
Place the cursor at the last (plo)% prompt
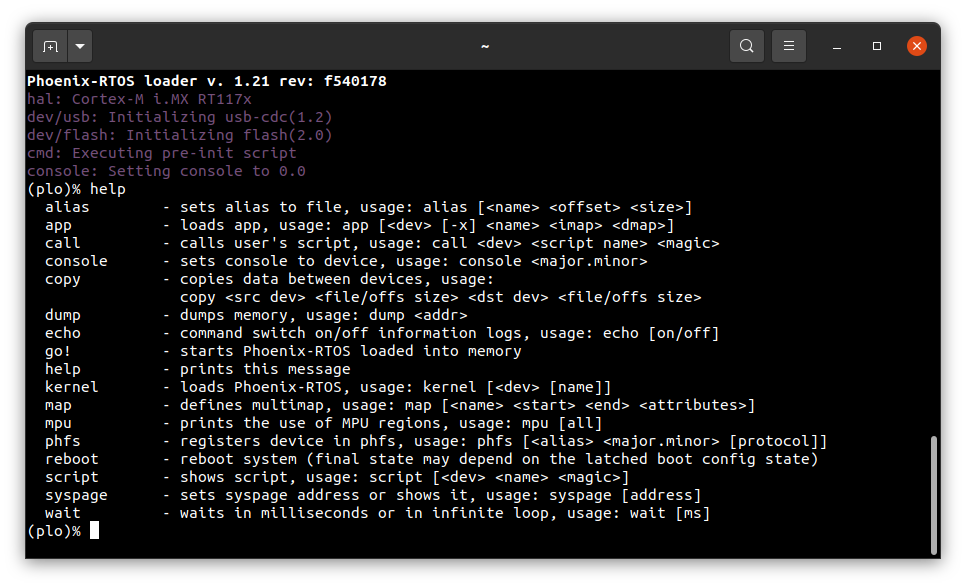94,530
